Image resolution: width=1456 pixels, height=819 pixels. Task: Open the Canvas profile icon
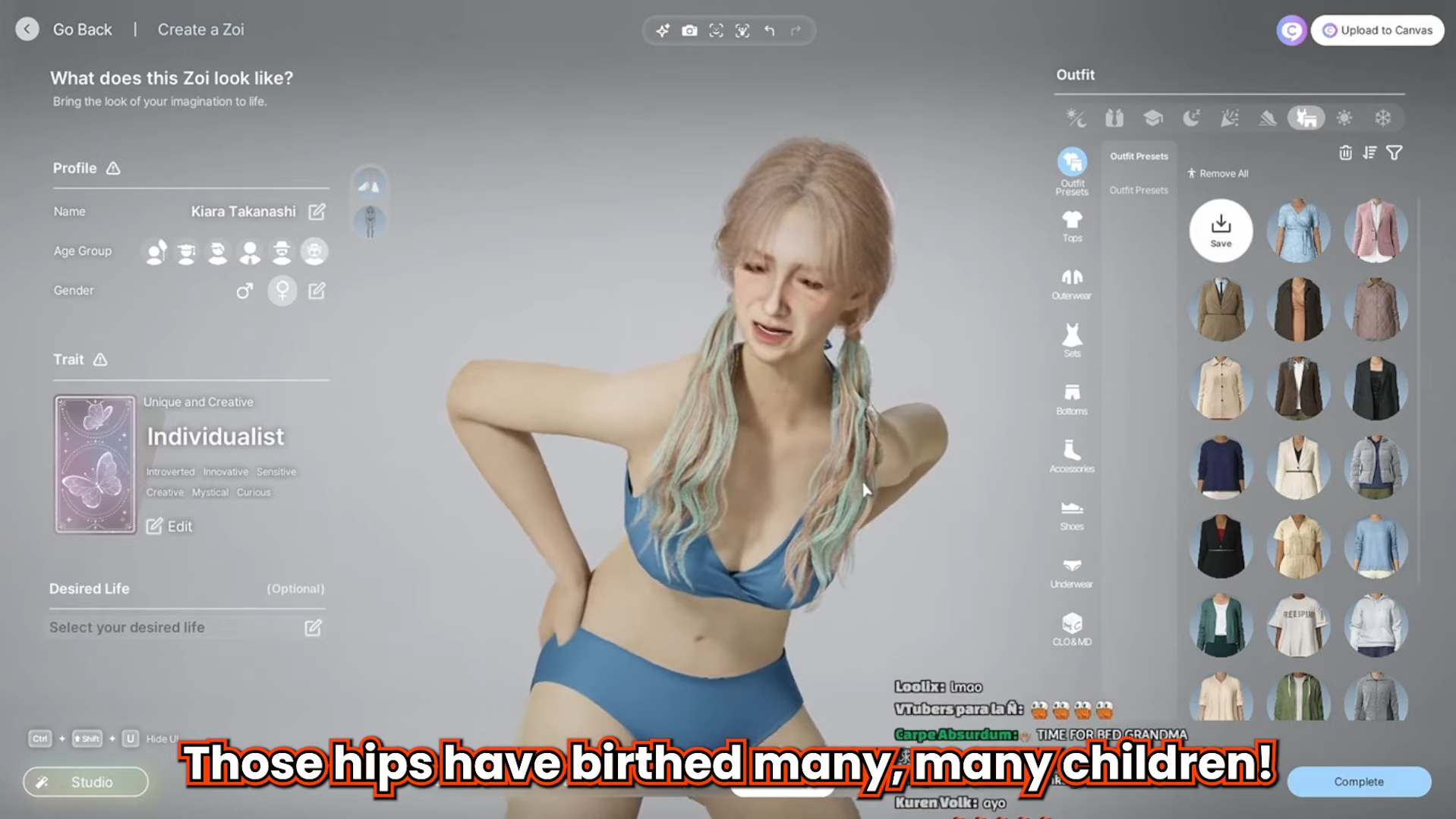pyautogui.click(x=1291, y=30)
